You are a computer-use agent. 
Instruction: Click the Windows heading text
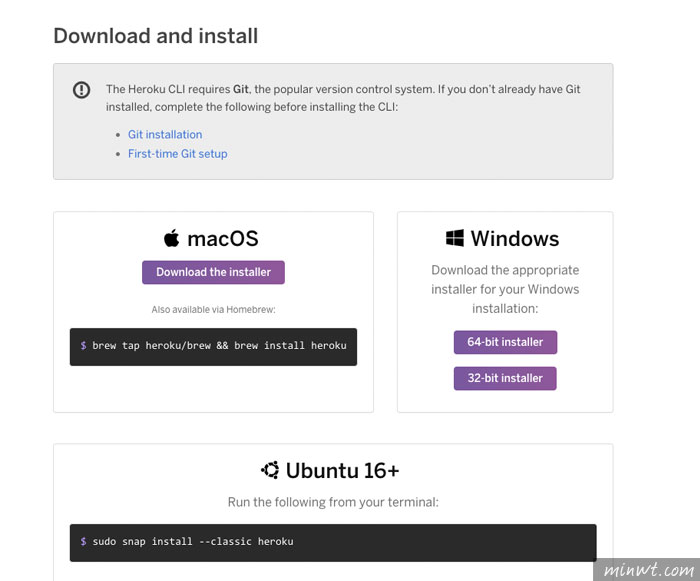pyautogui.click(x=515, y=238)
